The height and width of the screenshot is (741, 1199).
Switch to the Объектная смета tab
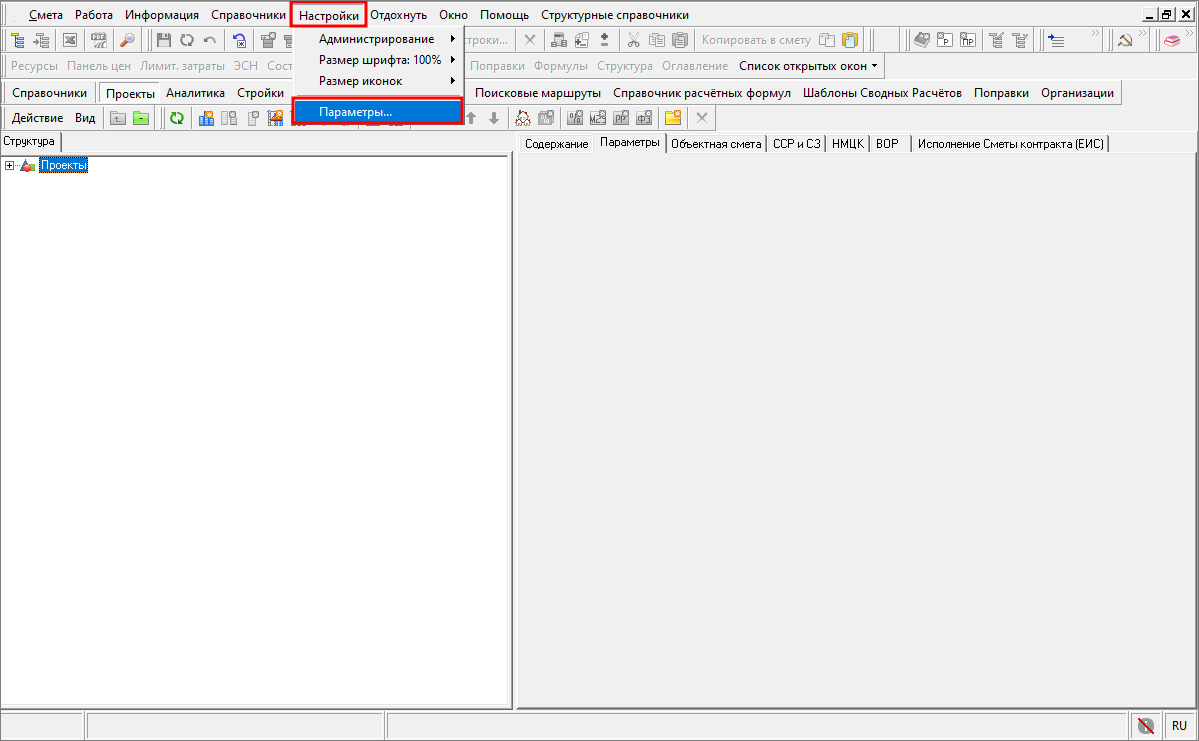716,144
